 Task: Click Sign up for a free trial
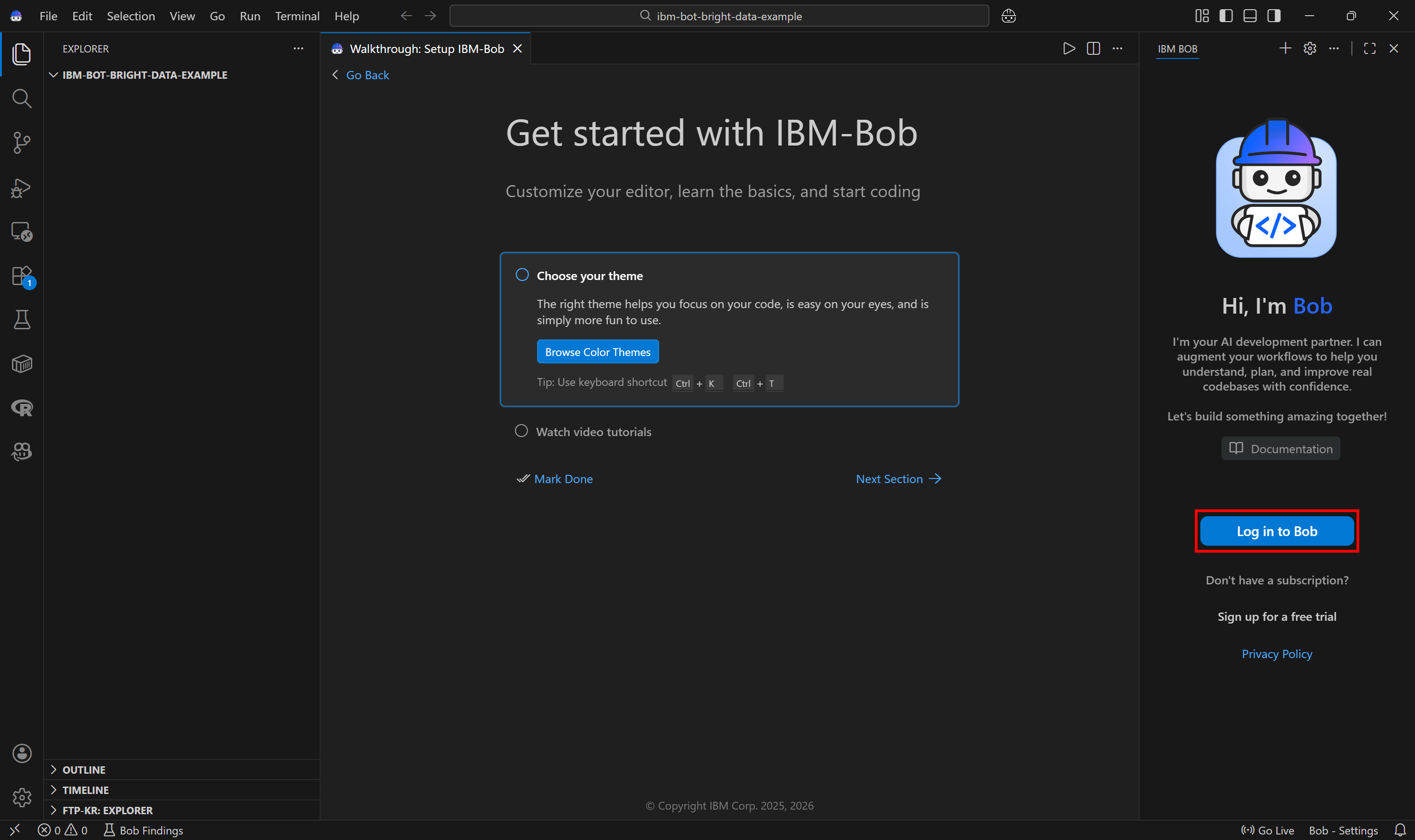coord(1277,617)
